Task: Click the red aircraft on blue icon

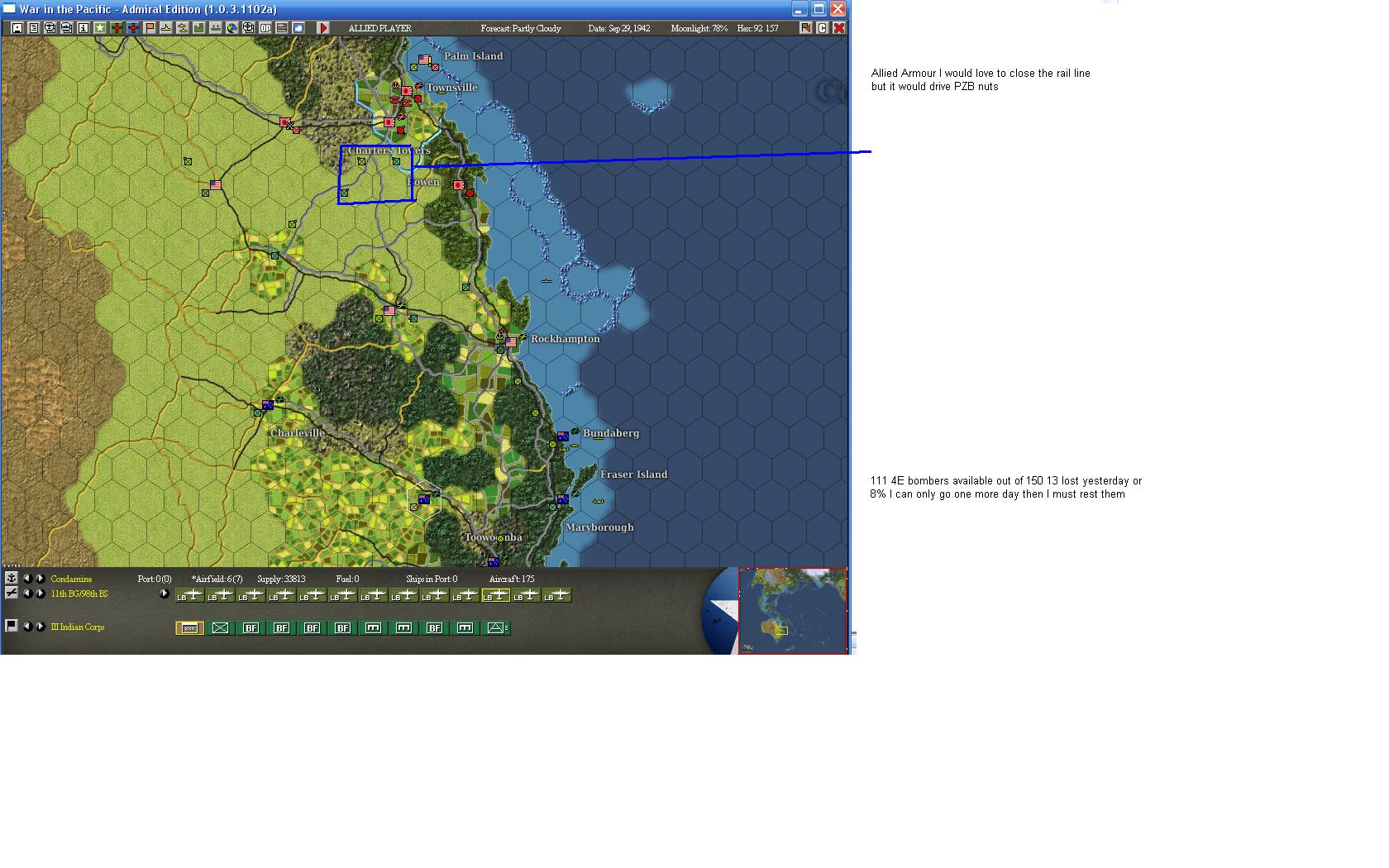Action: pos(133,28)
